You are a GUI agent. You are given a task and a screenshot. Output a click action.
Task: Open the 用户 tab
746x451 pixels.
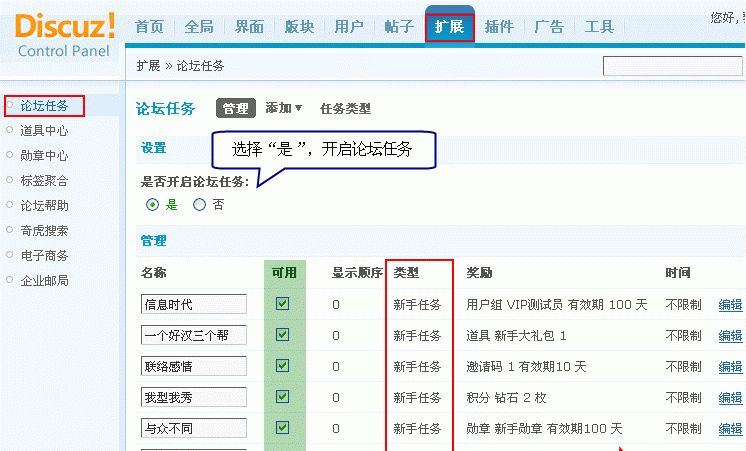pos(349,27)
